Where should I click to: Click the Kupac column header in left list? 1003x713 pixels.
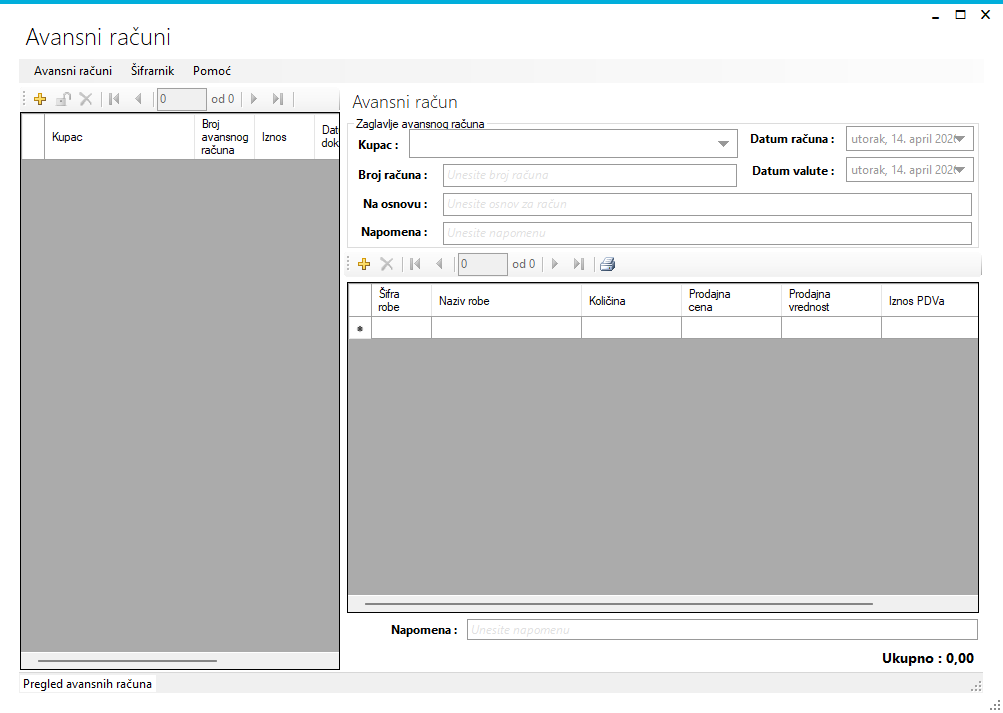tap(116, 137)
